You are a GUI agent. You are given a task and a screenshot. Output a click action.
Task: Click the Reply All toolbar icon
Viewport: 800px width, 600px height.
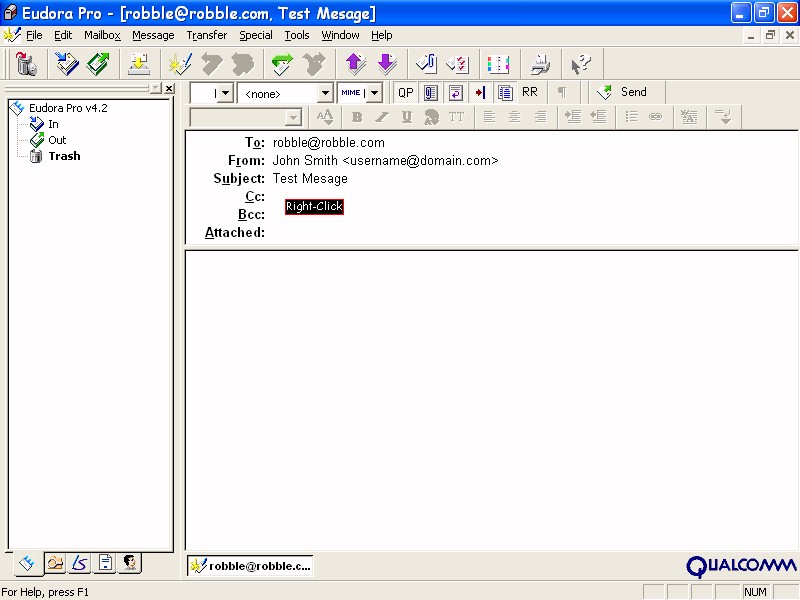tap(243, 64)
